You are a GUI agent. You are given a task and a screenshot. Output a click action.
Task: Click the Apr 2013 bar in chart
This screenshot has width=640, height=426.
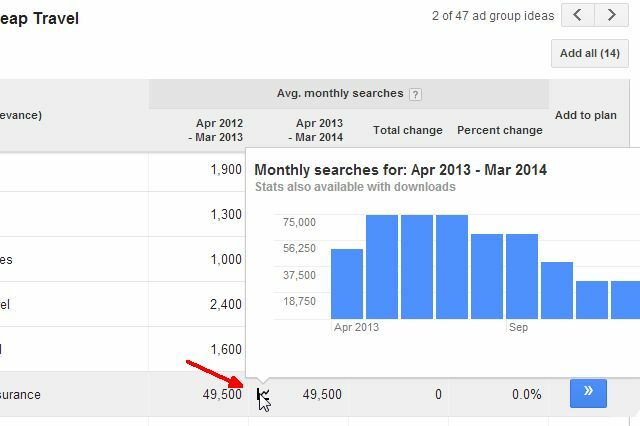point(347,284)
